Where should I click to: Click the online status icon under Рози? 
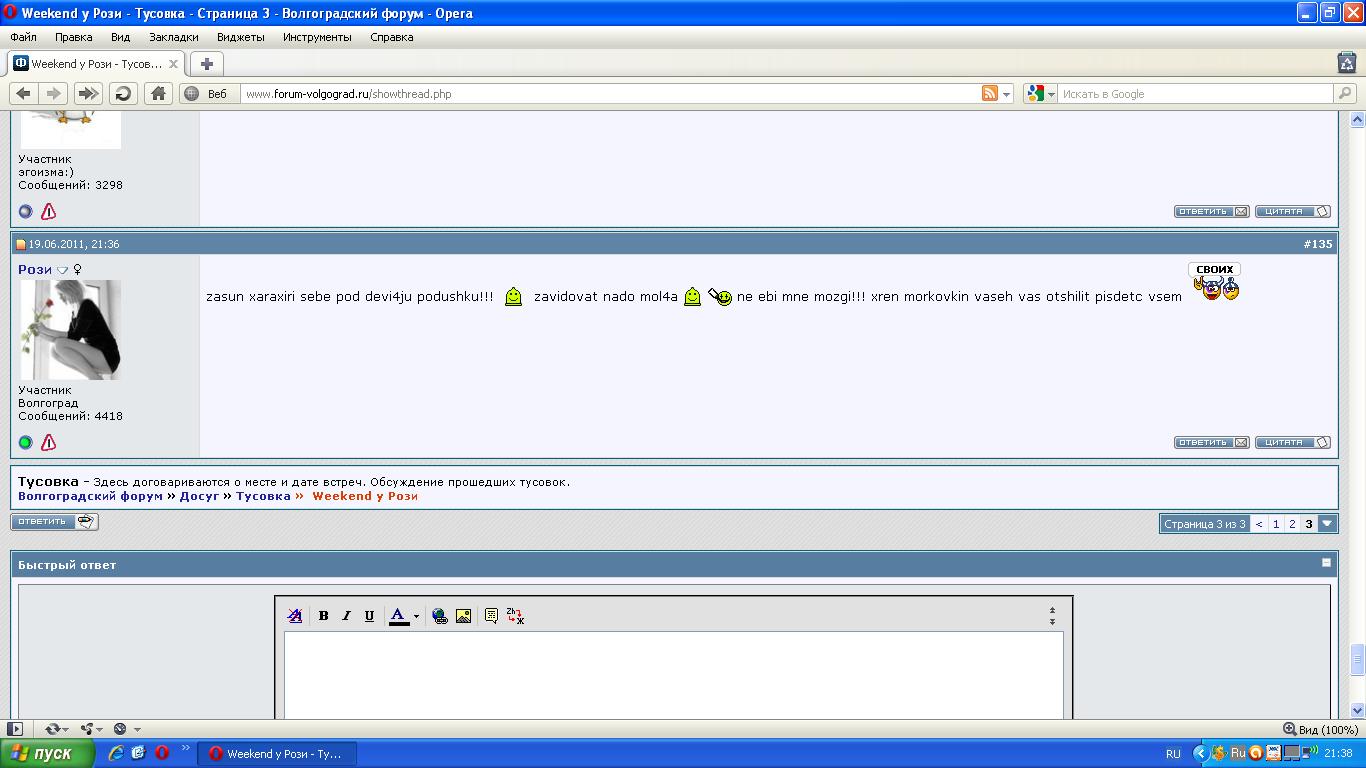coord(26,442)
